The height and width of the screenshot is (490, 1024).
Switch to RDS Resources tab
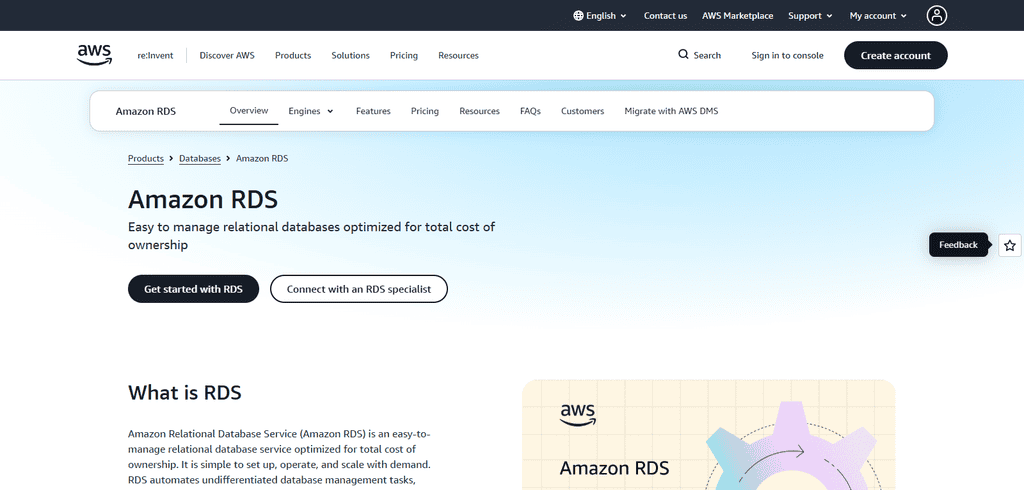pyautogui.click(x=479, y=111)
